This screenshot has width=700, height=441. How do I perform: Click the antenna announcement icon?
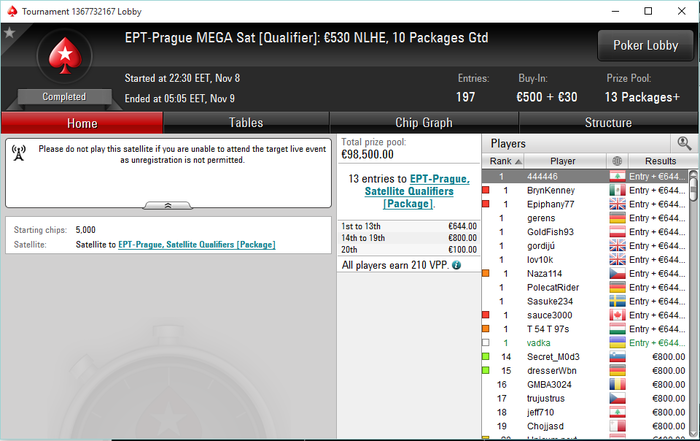19,153
